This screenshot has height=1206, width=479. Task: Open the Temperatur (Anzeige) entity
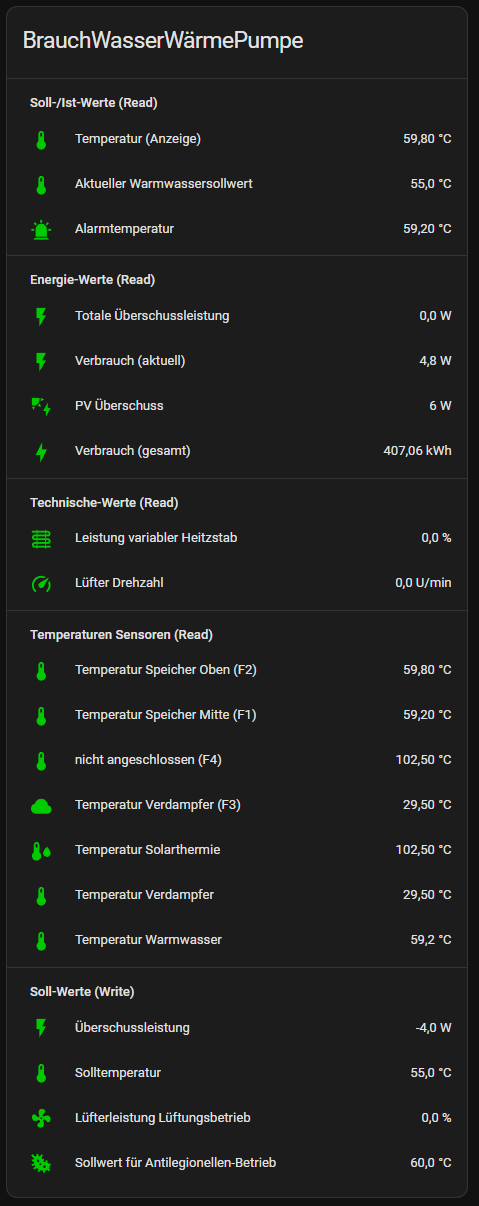(x=240, y=139)
